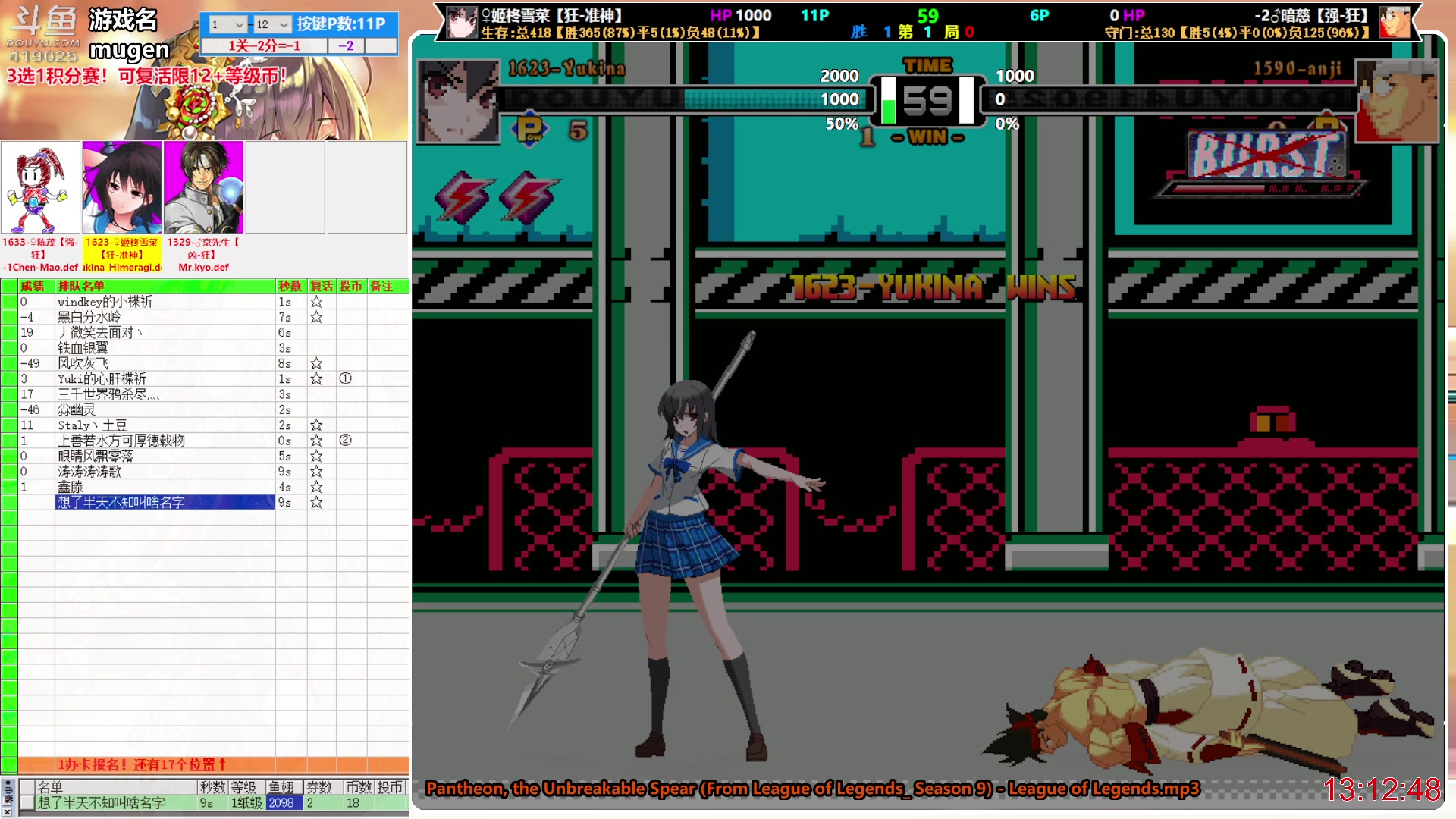
Task: Open the first P-number dropdown showing 1
Action: pyautogui.click(x=227, y=24)
